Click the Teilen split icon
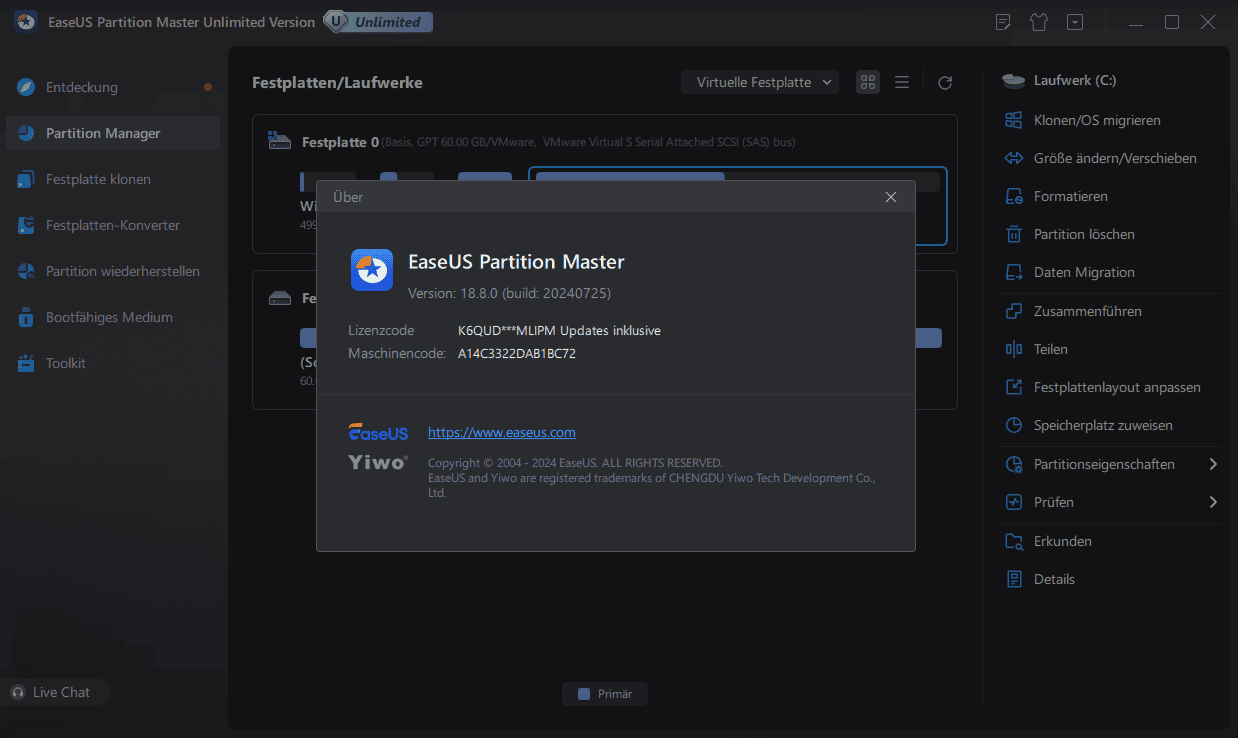Image resolution: width=1238 pixels, height=738 pixels. pyautogui.click(x=1014, y=349)
